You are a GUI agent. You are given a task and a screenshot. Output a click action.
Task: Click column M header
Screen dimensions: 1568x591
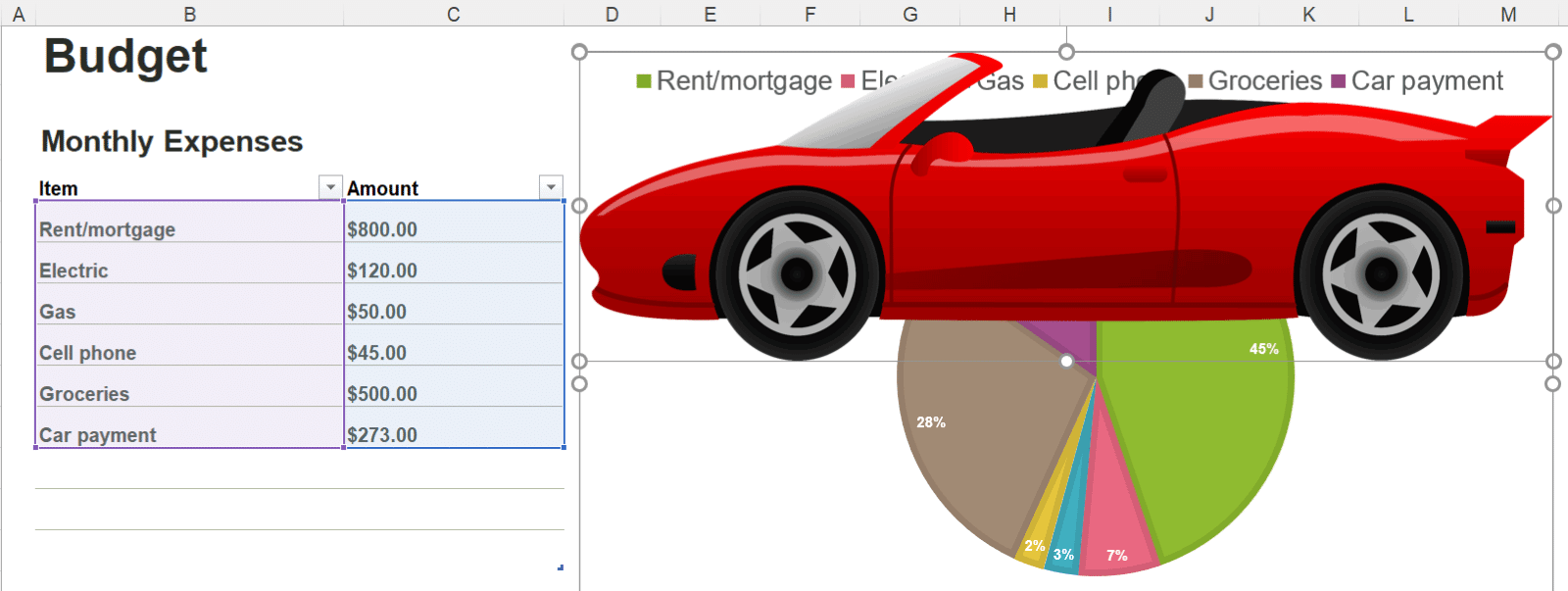1508,14
